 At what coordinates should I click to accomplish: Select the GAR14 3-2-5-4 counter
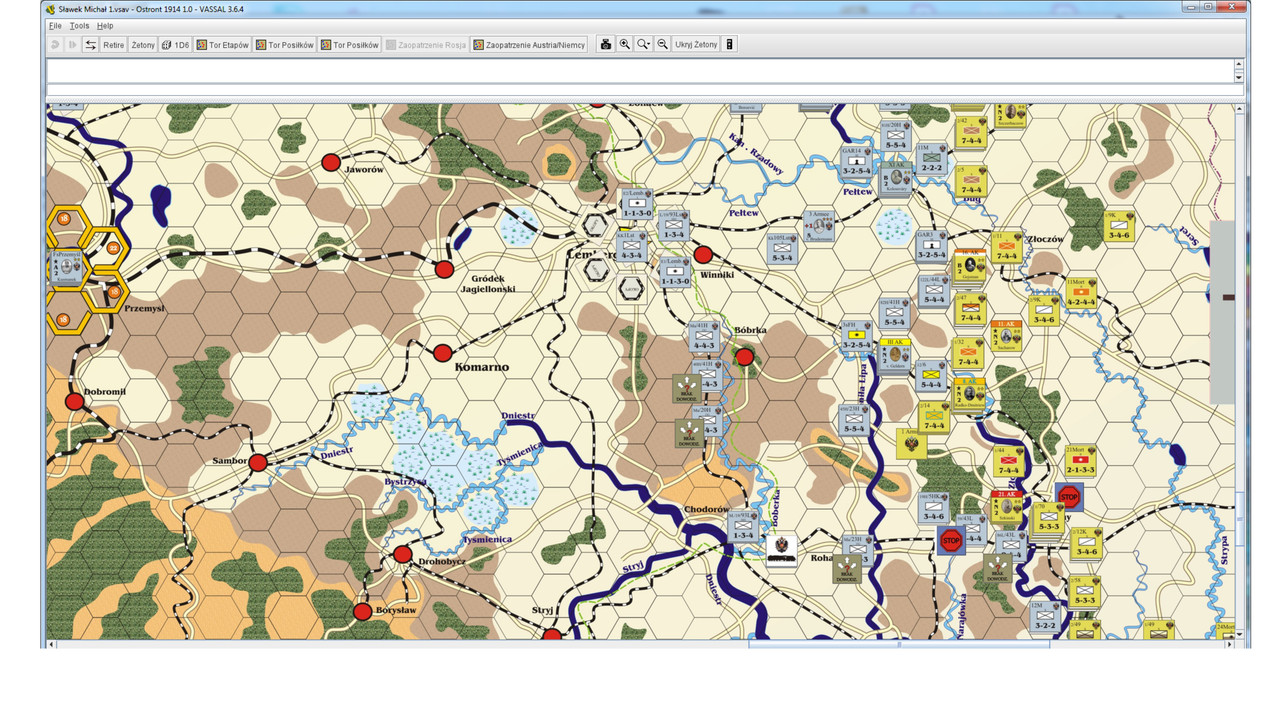(x=858, y=162)
